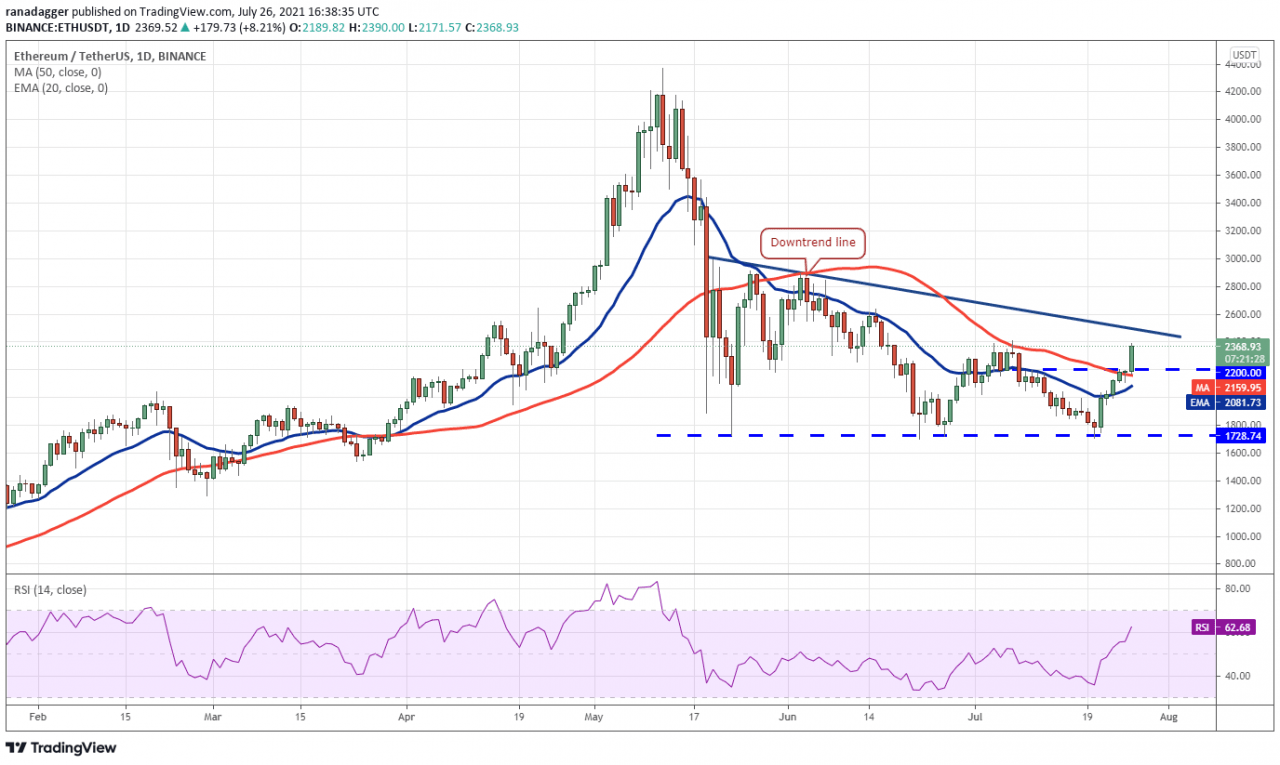Viewport: 1280px width, 765px height.
Task: Click the TradingView logo in the bottom corner
Action: [61, 748]
